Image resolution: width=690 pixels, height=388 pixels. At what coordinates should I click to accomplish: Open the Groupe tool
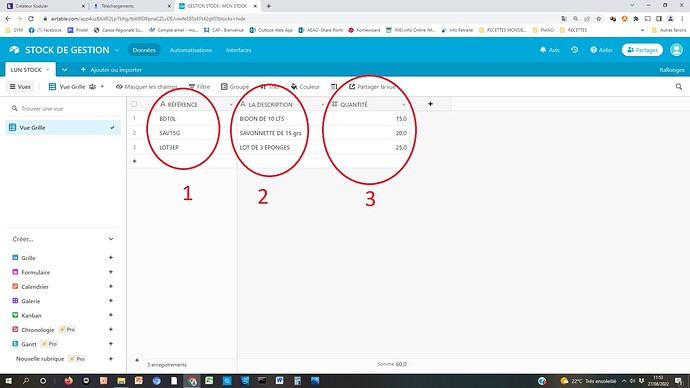235,87
